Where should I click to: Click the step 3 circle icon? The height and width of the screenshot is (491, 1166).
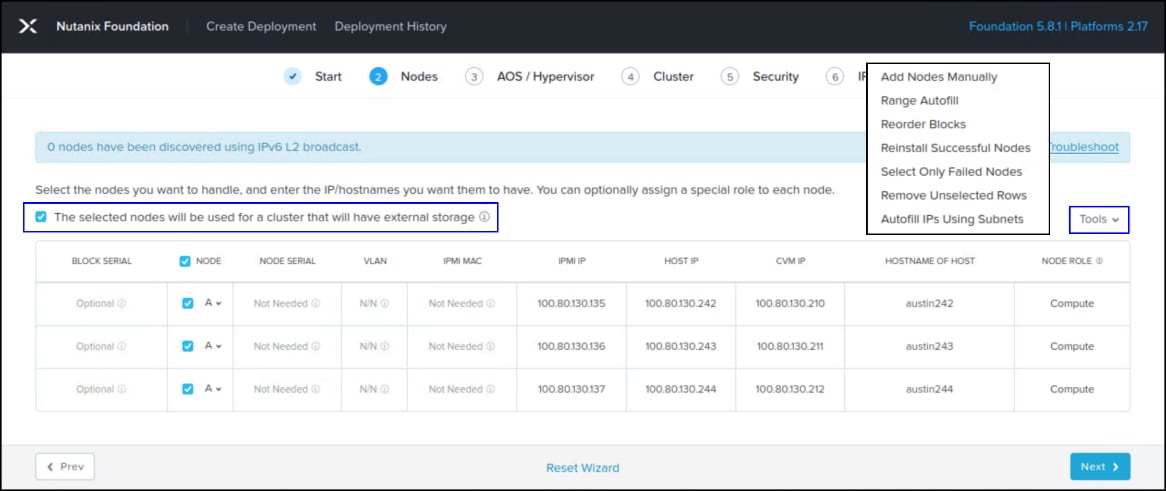click(474, 77)
